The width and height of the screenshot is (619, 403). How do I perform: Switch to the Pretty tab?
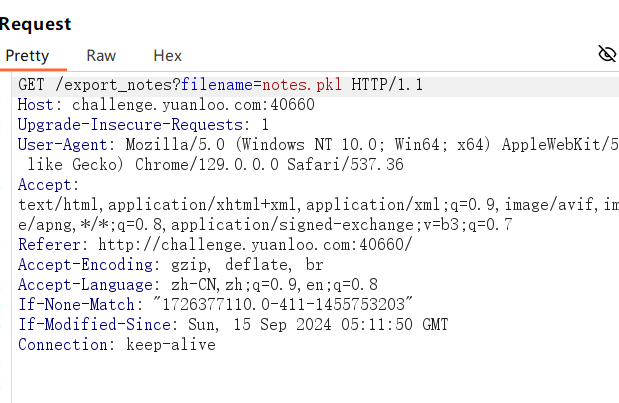(27, 56)
